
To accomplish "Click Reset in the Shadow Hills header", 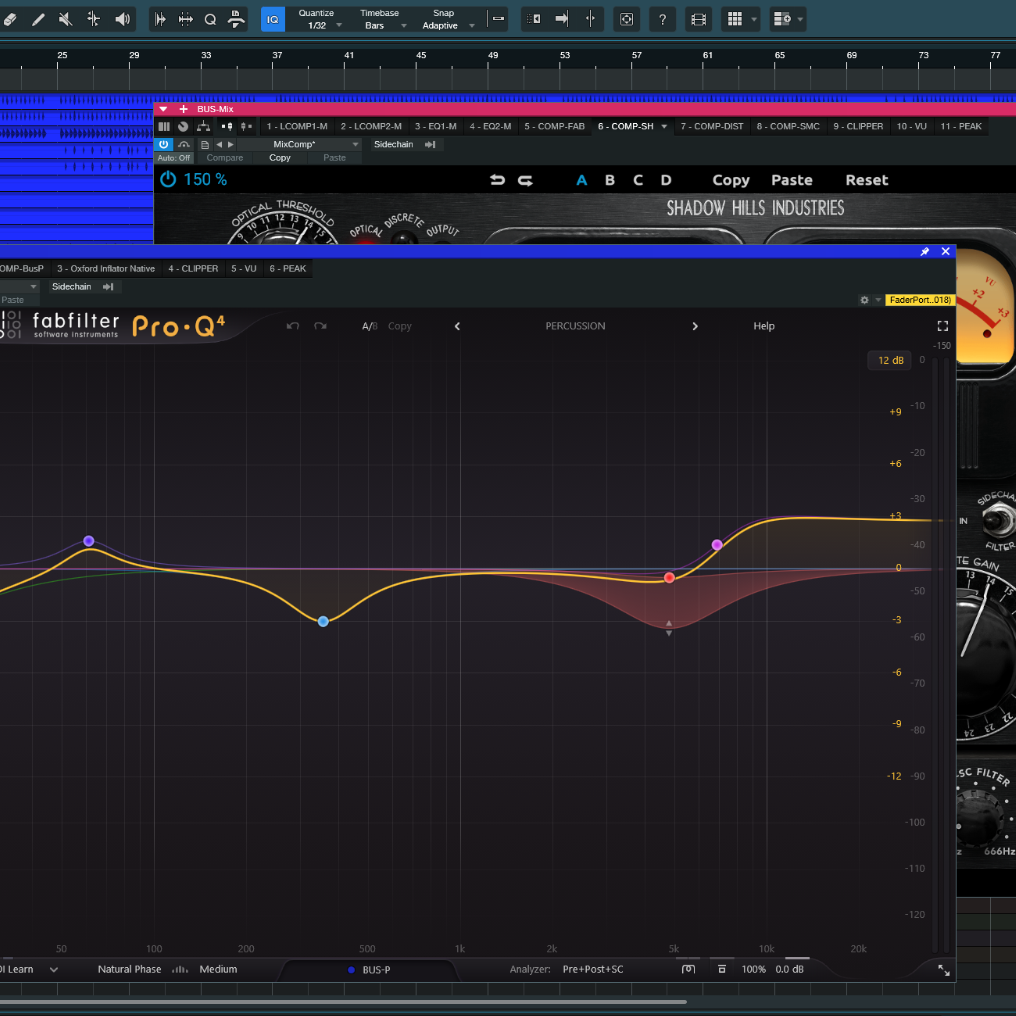I will [x=866, y=180].
